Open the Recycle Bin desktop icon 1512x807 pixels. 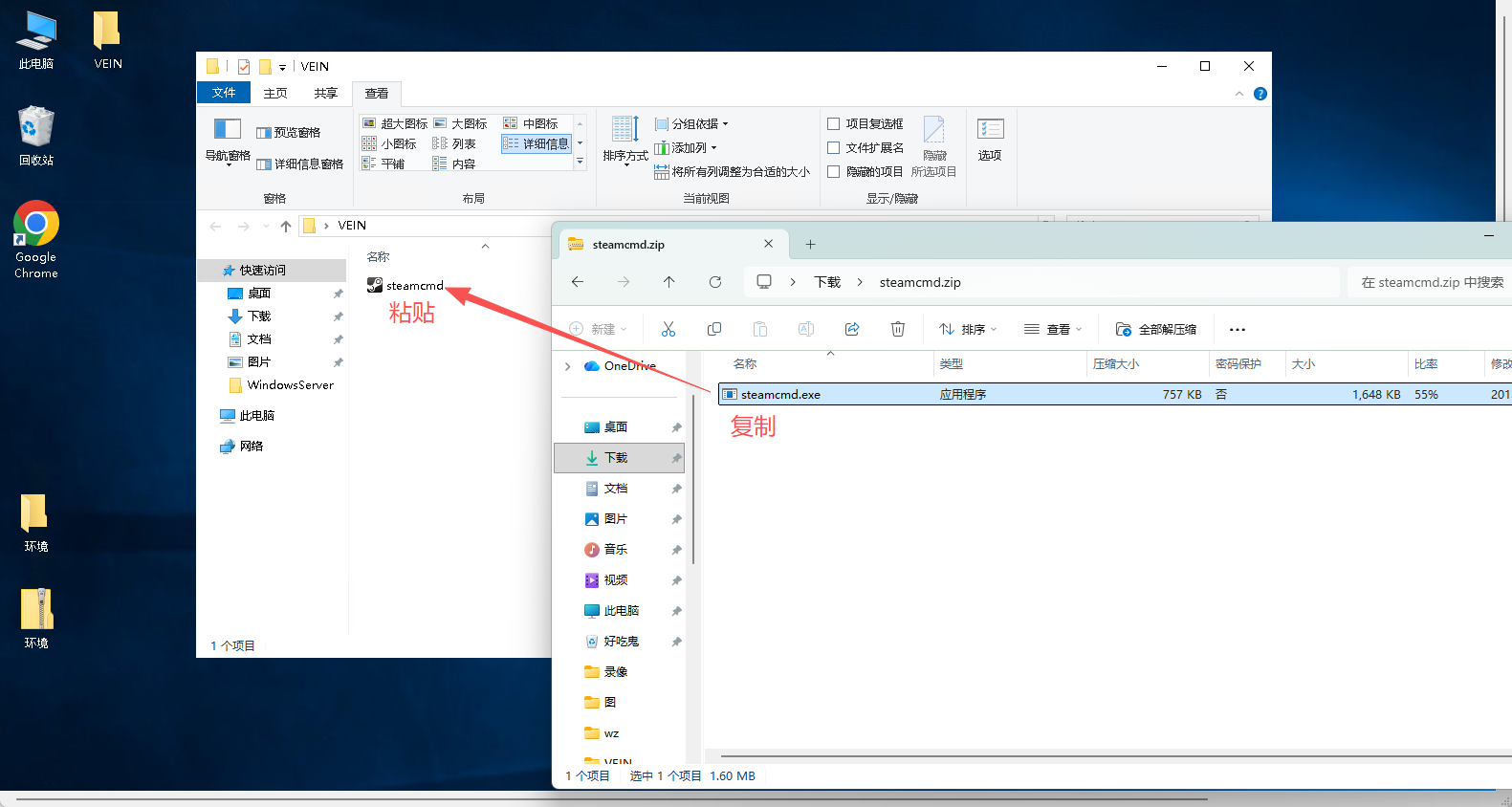36,136
